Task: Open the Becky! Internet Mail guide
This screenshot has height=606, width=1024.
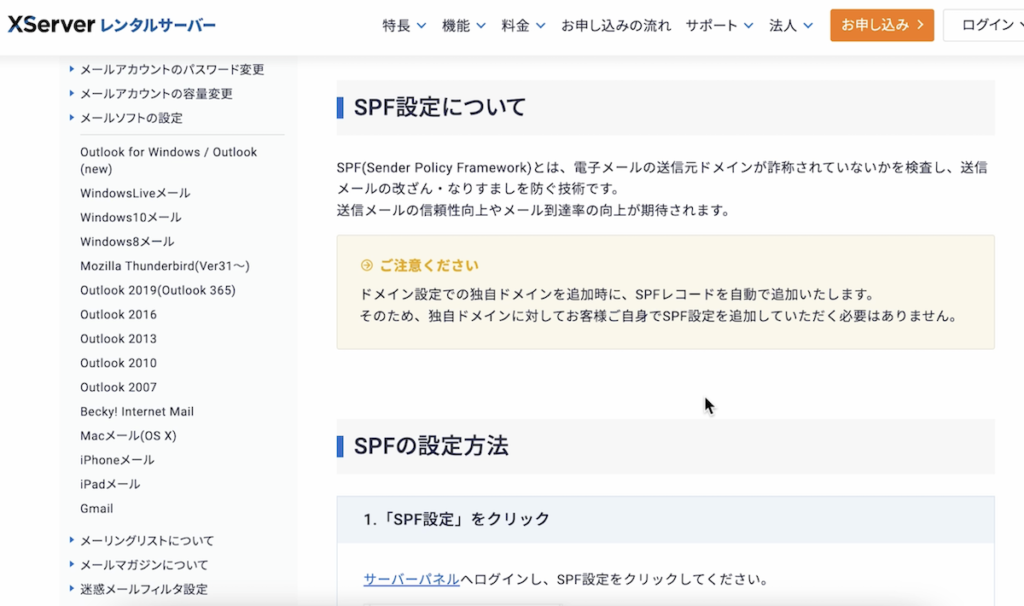Action: tap(137, 411)
